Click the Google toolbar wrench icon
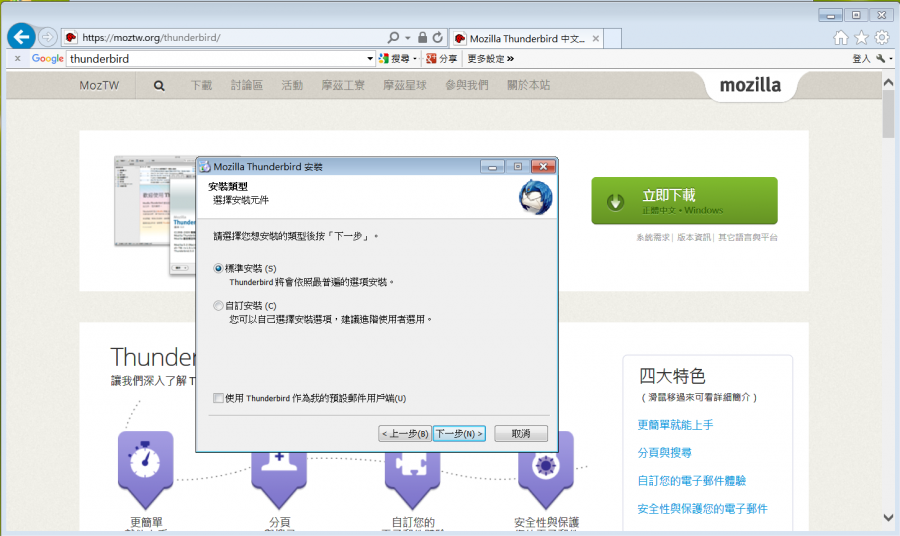 pyautogui.click(x=879, y=59)
